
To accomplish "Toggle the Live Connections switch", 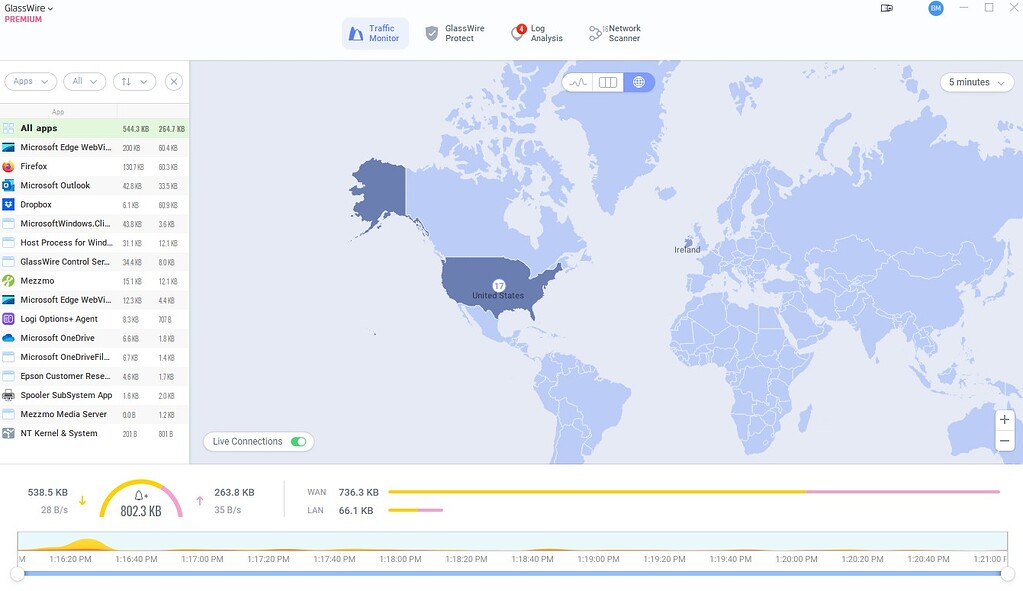I will 299,442.
